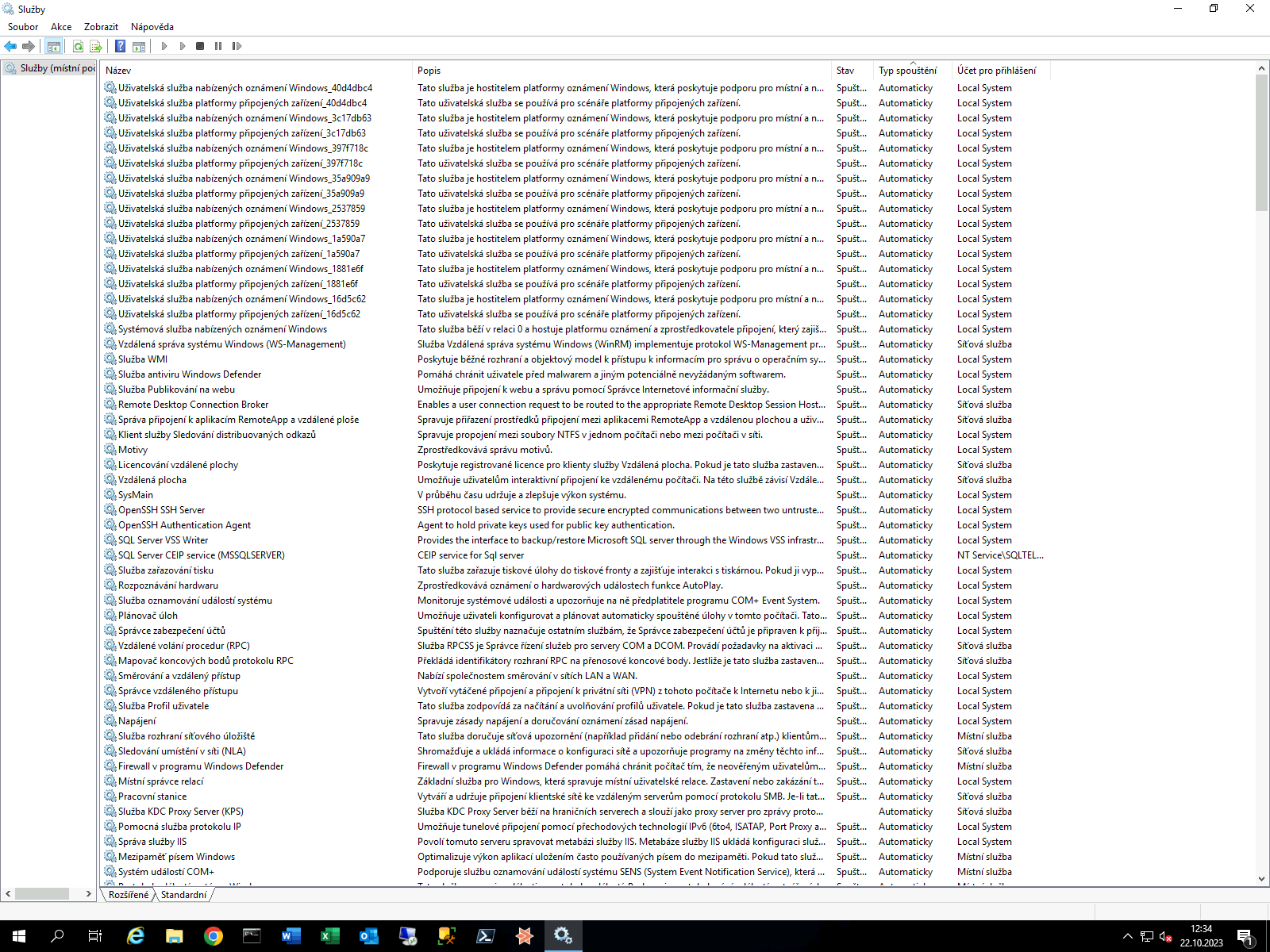
Task: Open the Zobrazit menu
Action: click(101, 27)
